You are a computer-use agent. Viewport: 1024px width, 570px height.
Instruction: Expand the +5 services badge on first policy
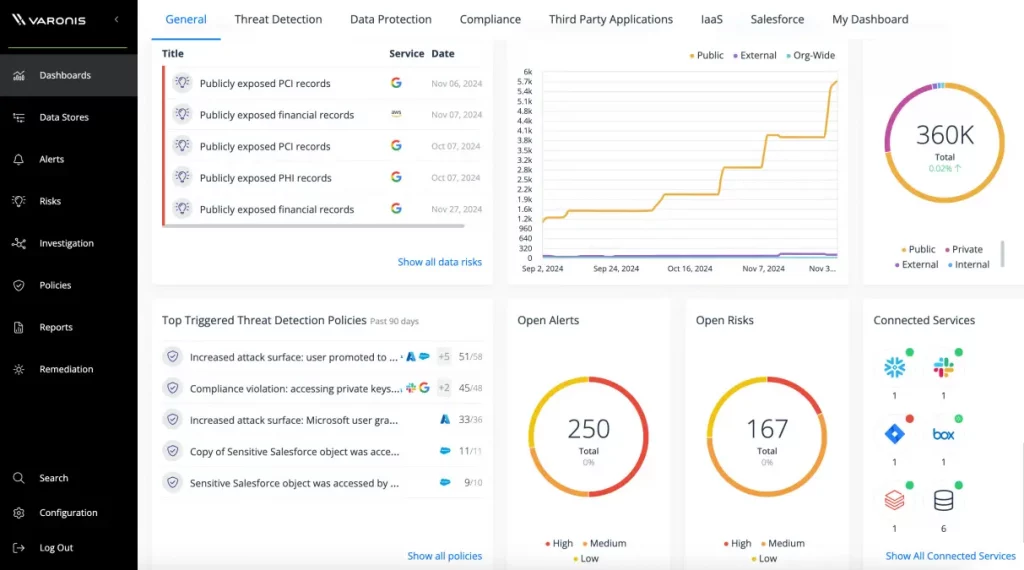pos(444,357)
